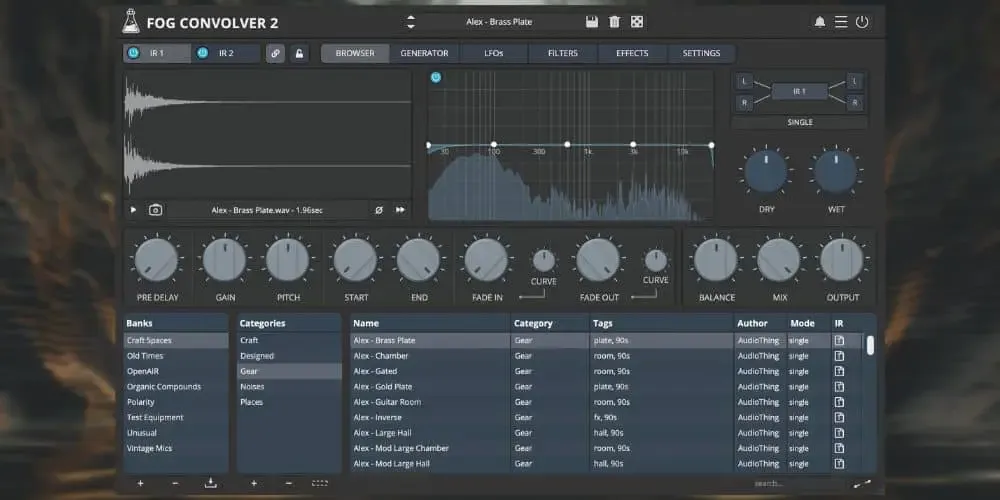Viewport: 1000px width, 500px height.
Task: Toggle IR 1 power button
Action: (x=133, y=53)
